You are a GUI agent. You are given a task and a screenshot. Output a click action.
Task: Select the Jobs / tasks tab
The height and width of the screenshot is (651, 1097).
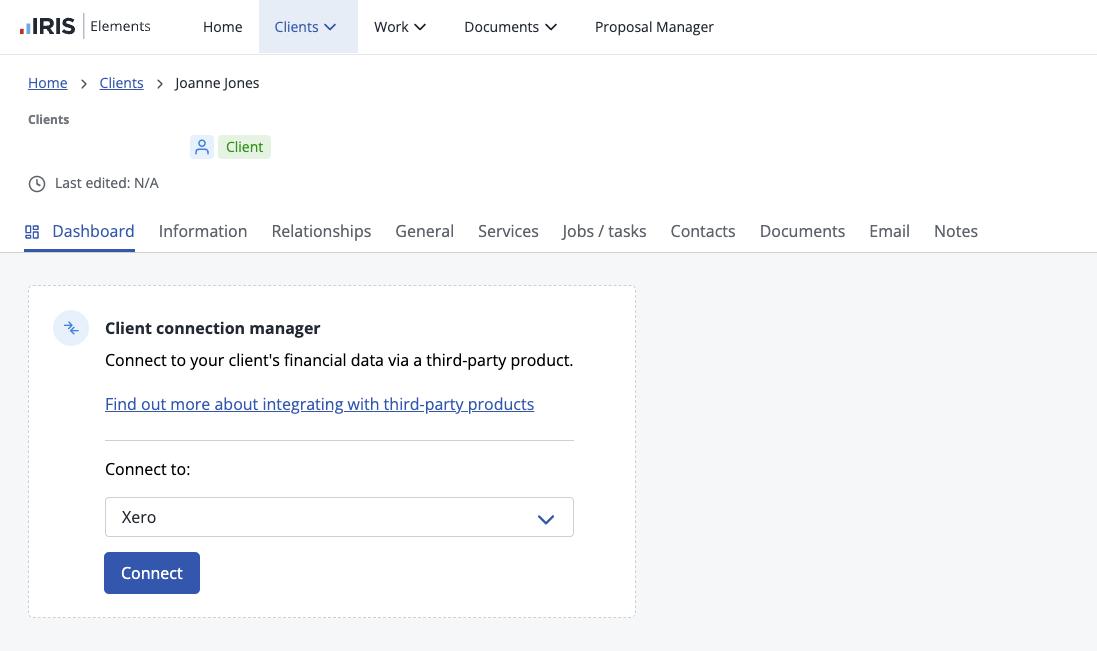tap(604, 231)
